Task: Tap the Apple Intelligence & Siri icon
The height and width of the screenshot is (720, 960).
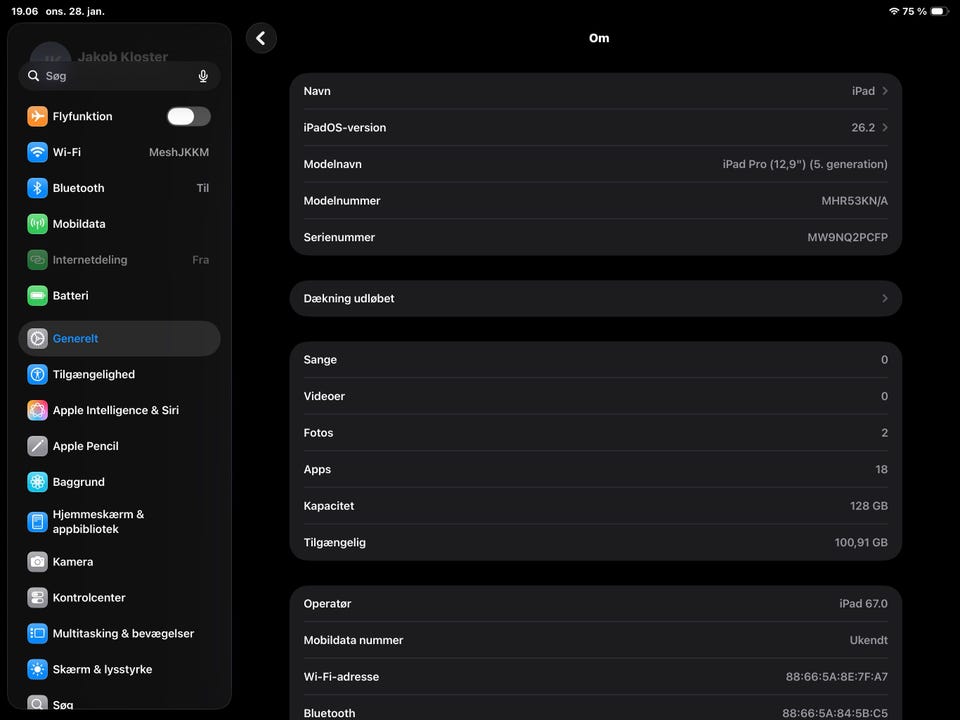Action: [x=37, y=410]
